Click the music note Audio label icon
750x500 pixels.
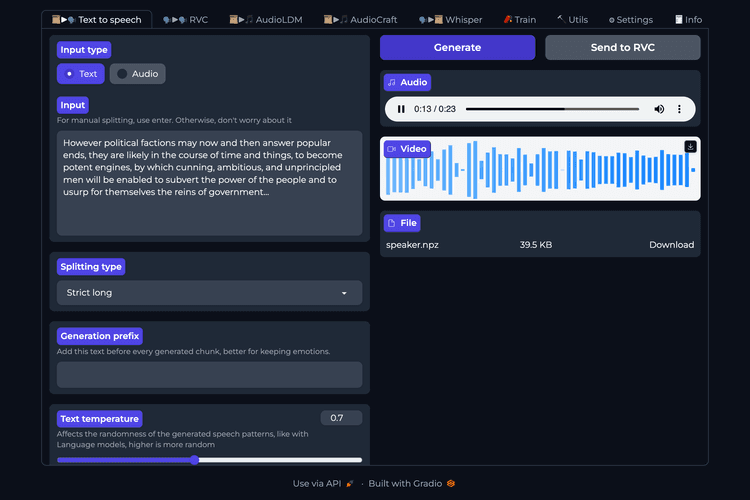tap(392, 83)
